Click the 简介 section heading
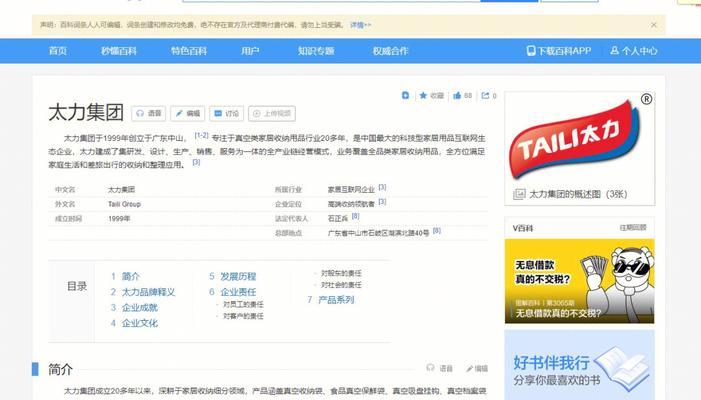Image resolution: width=701 pixels, height=400 pixels. point(60,369)
